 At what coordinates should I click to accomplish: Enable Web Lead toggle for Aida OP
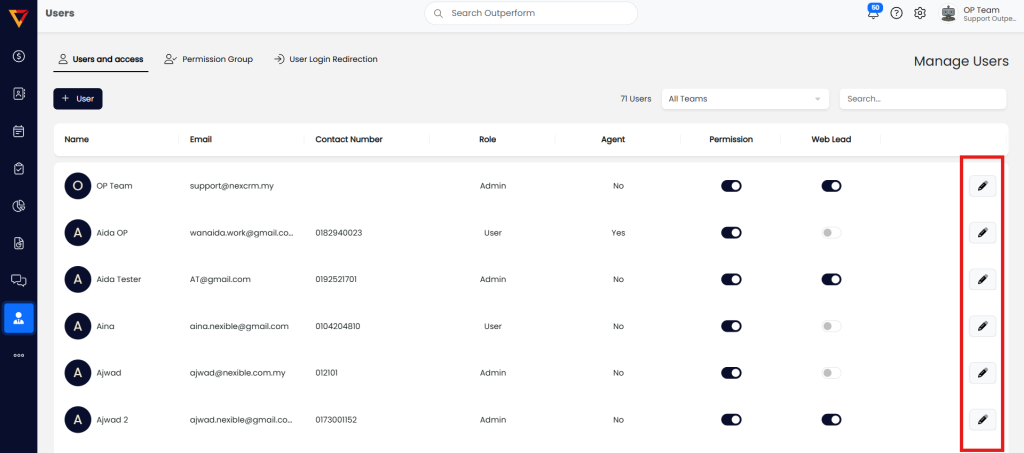tap(831, 233)
